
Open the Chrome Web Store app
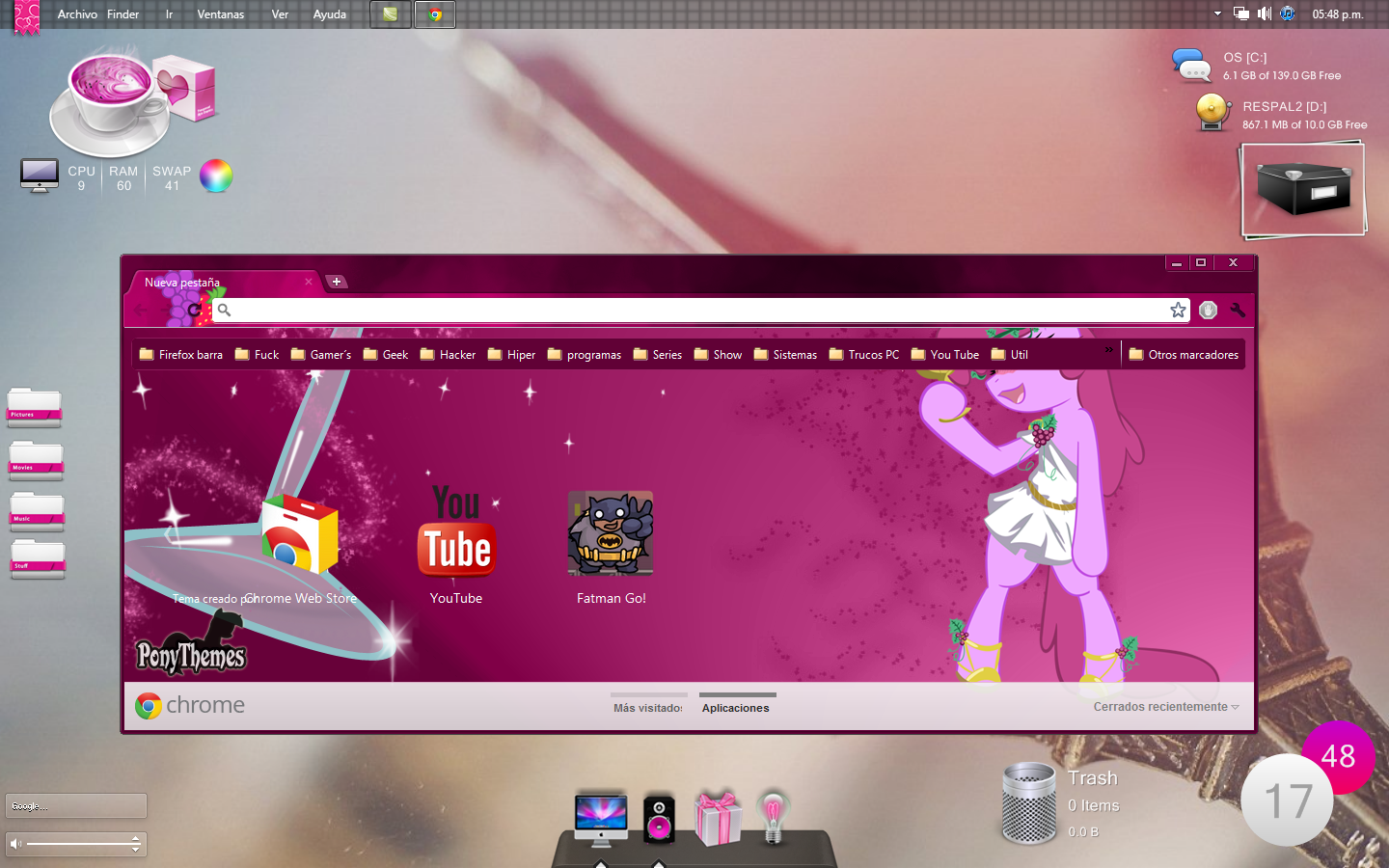pyautogui.click(x=300, y=535)
